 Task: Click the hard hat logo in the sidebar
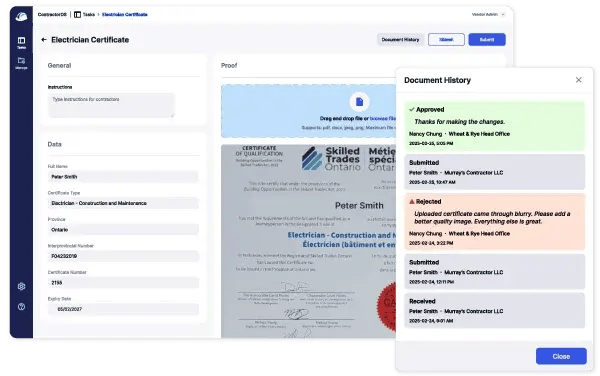click(21, 17)
